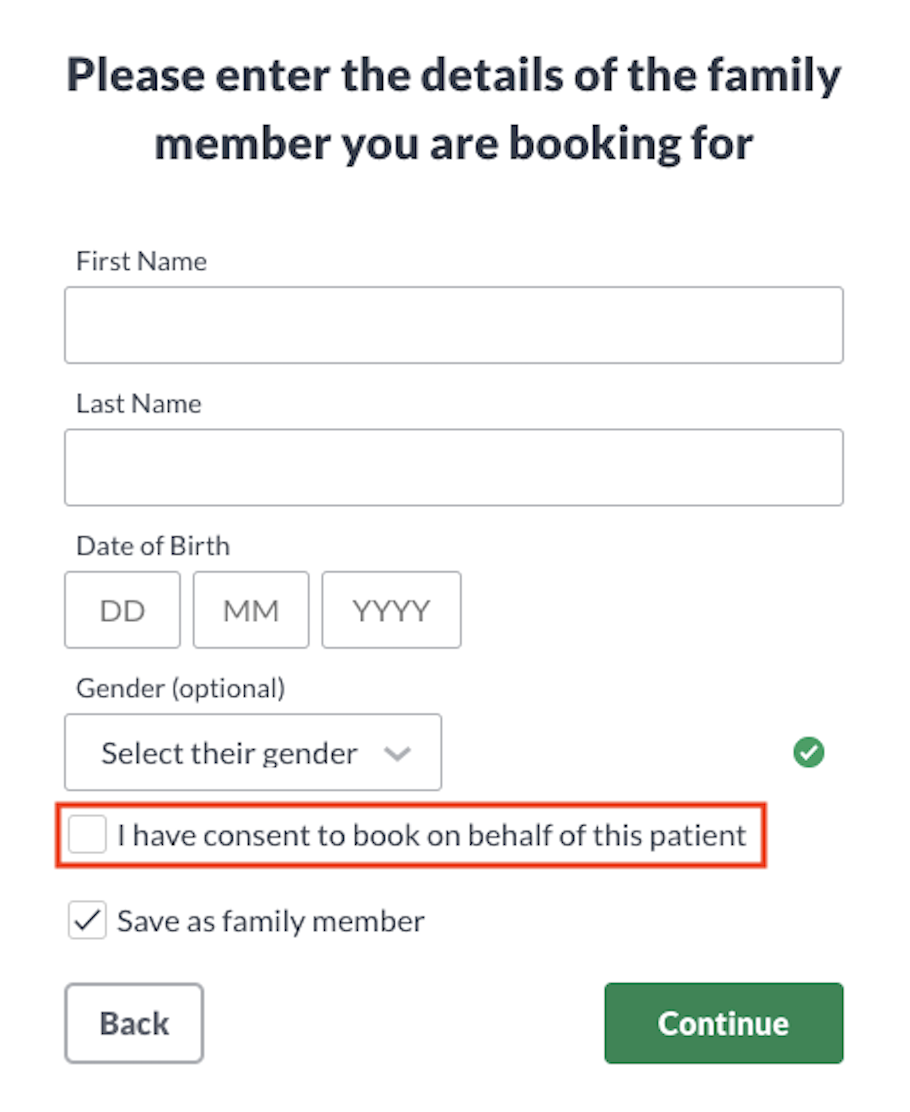The height and width of the screenshot is (1112, 910).
Task: Uncheck Save as family member checkbox
Action: 87,921
